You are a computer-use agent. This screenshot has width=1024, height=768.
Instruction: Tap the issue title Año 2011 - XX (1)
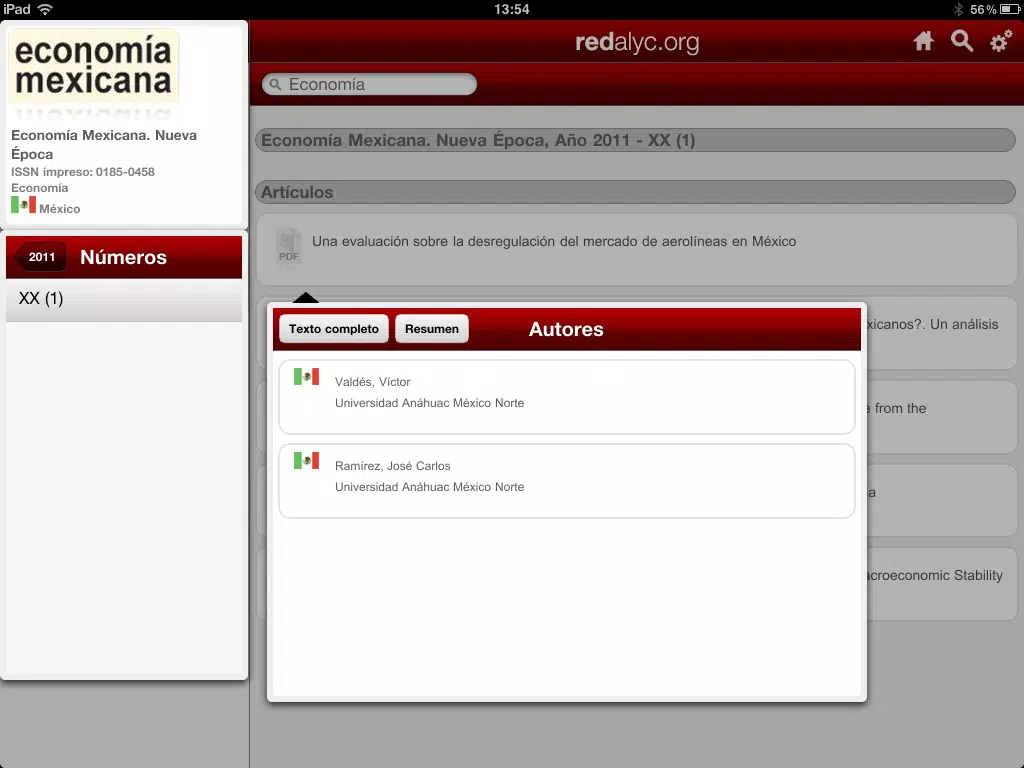click(635, 140)
